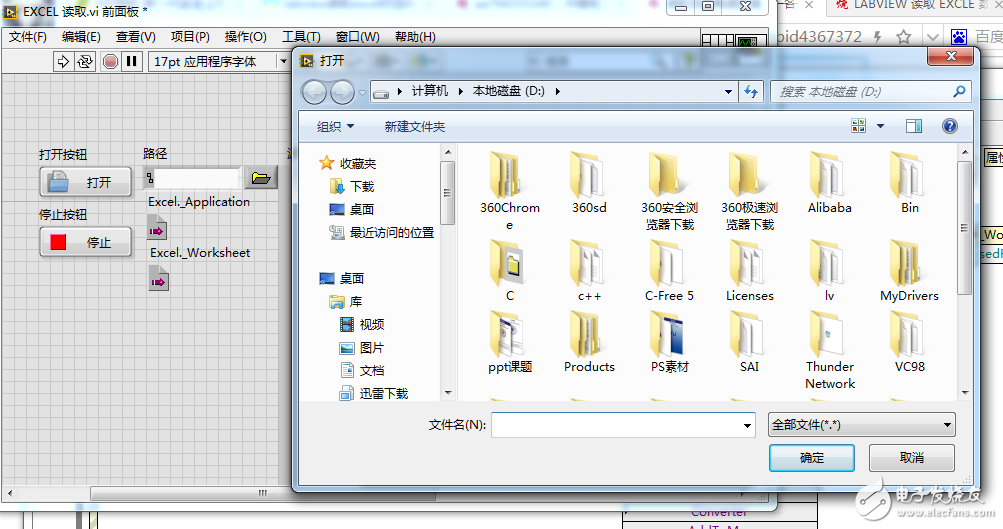The width and height of the screenshot is (1003, 529).
Task: Click the Excel._Worksheet refnum icon
Action: coord(159,280)
